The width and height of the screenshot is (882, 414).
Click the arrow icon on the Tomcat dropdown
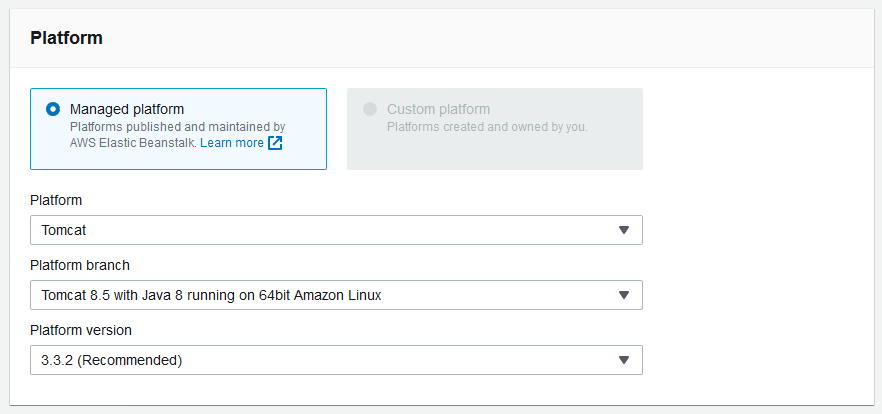click(624, 230)
